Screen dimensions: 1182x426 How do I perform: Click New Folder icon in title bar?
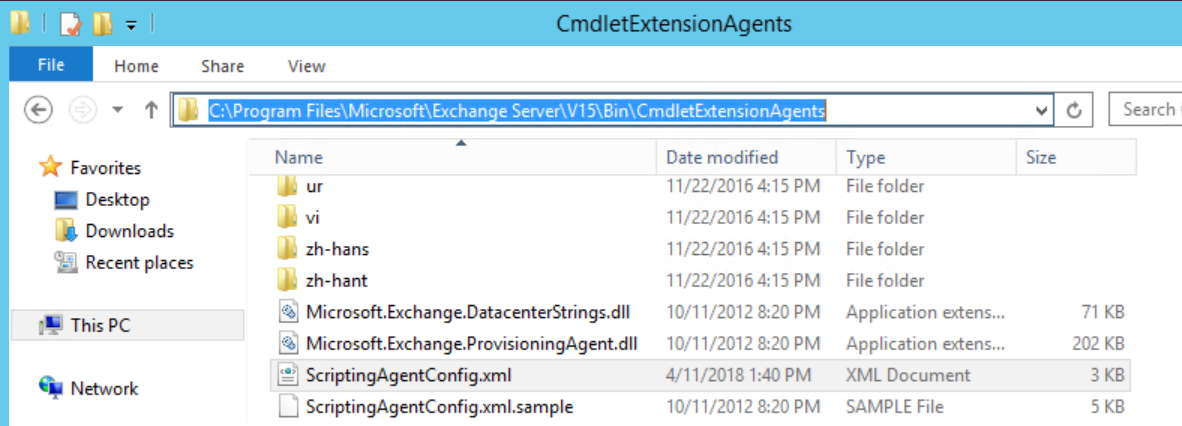[x=102, y=23]
